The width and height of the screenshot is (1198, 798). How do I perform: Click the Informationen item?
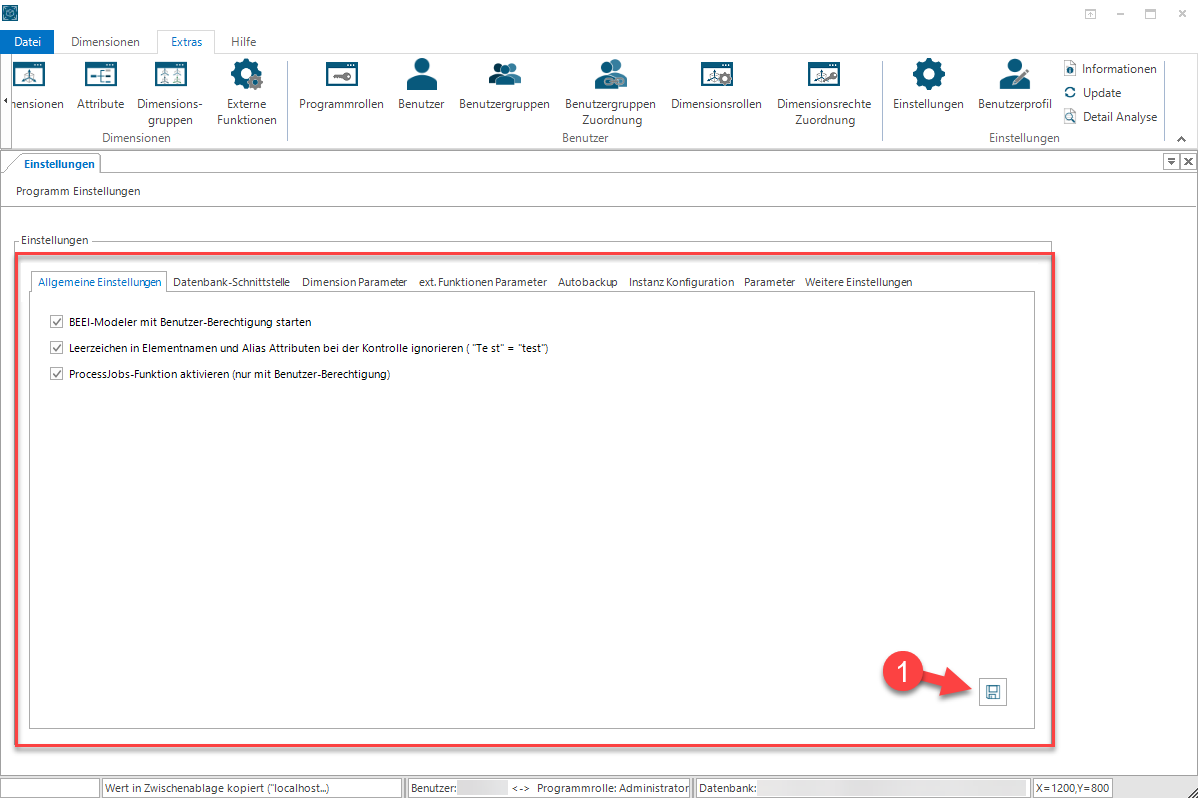[x=1110, y=69]
